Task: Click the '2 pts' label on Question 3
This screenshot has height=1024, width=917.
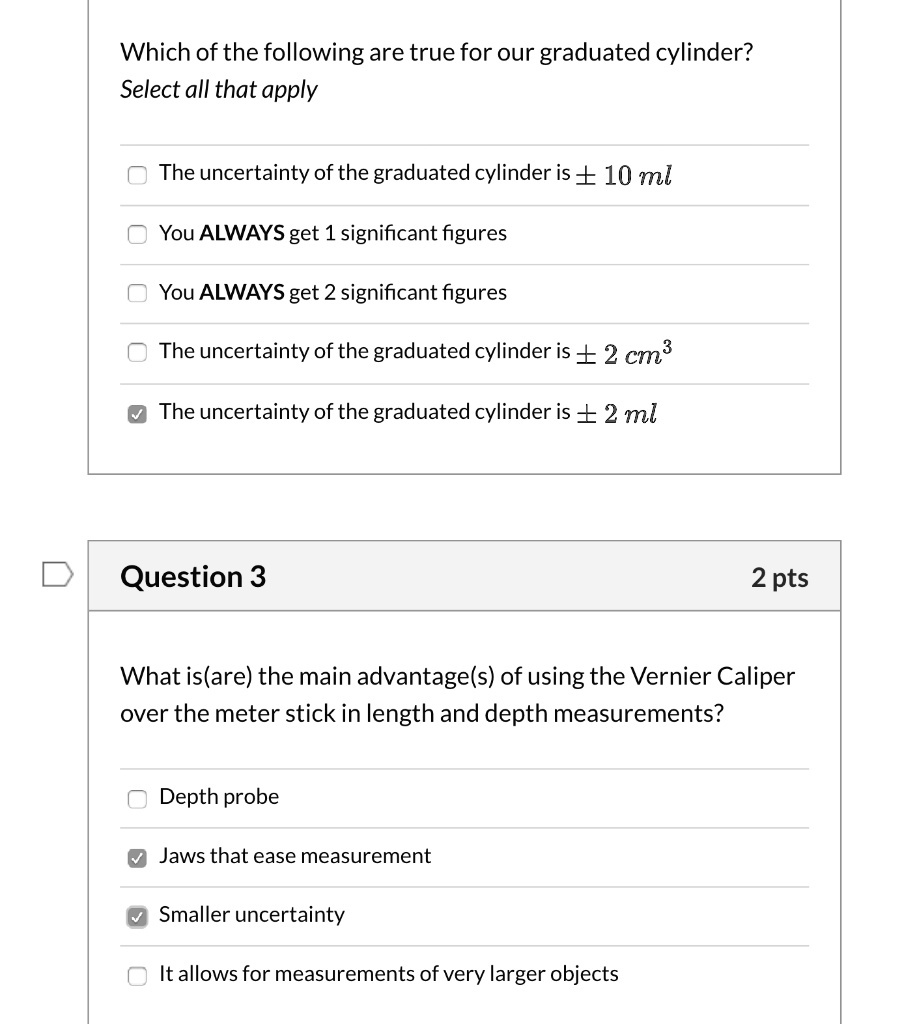Action: pos(780,576)
